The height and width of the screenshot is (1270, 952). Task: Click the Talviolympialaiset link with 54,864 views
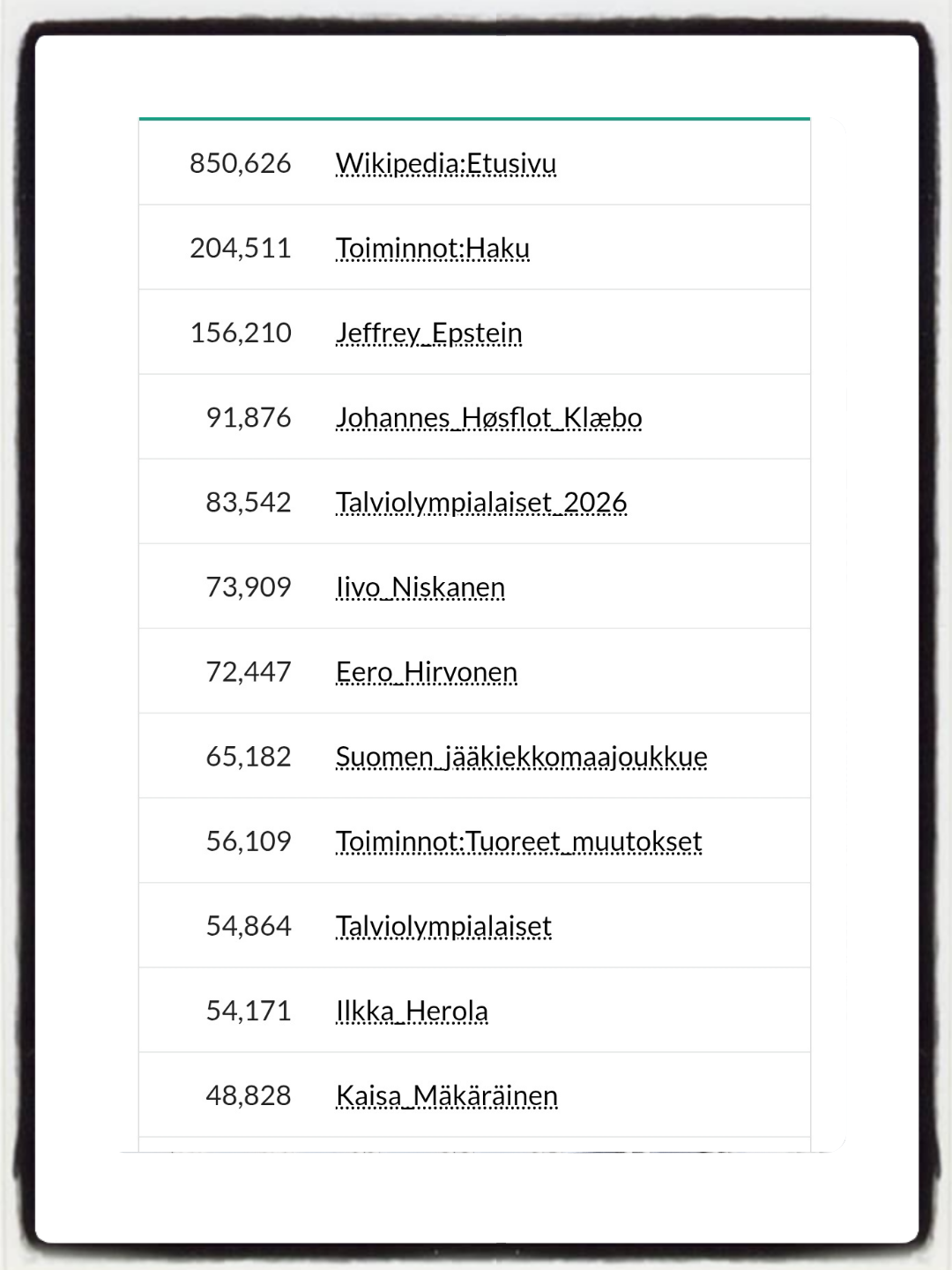443,926
